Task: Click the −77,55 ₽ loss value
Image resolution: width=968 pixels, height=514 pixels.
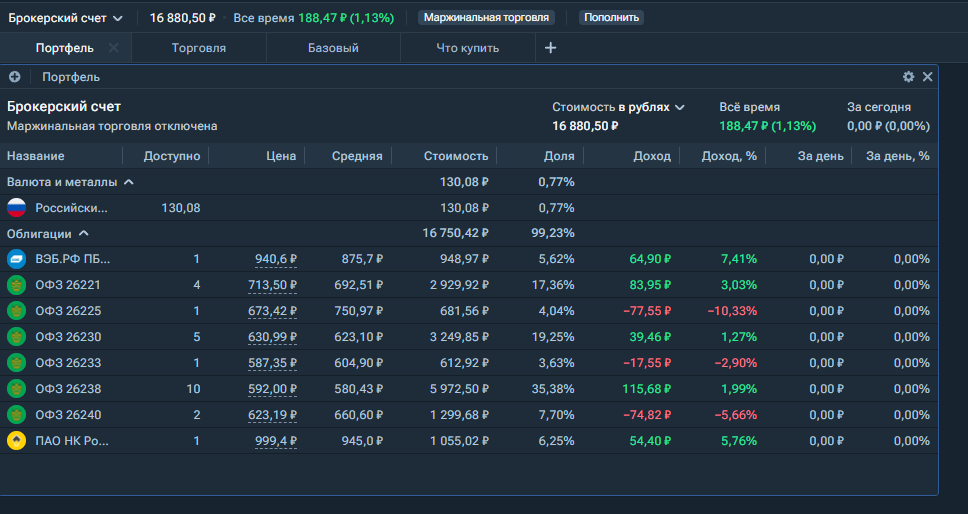Action: pos(647,311)
